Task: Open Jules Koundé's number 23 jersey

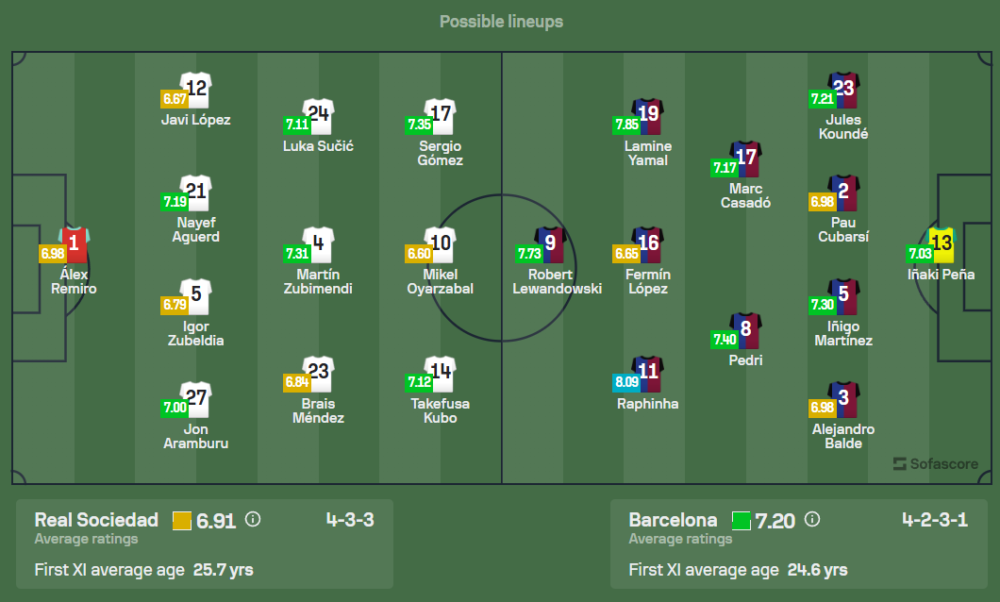Action: [843, 89]
